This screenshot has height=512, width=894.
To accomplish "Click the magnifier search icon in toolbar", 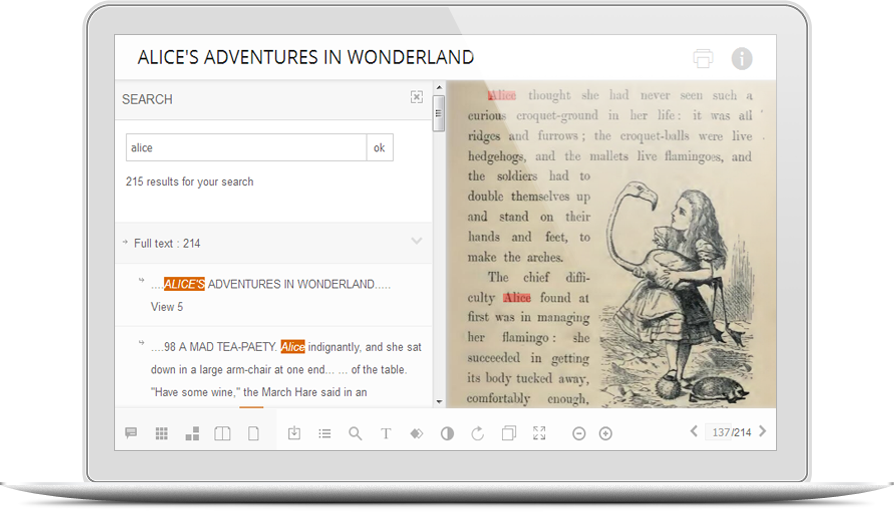I will click(355, 434).
